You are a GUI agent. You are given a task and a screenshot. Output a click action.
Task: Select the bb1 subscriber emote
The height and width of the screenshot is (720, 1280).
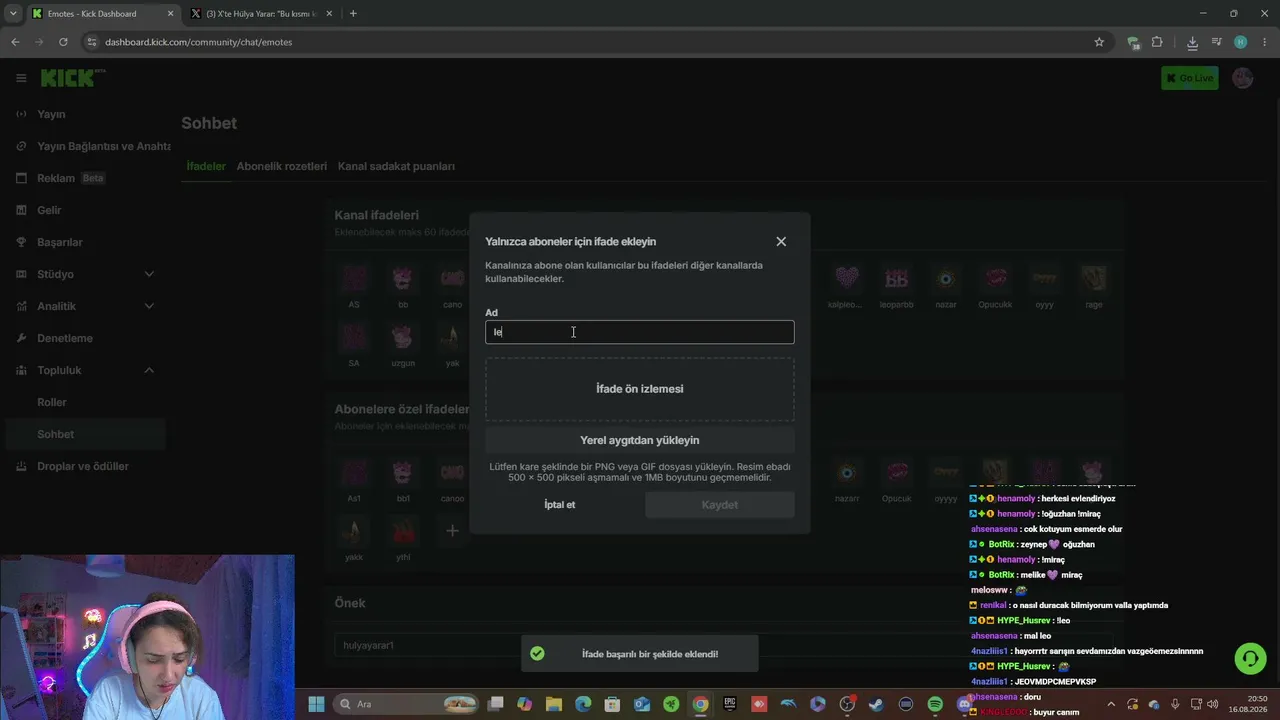(403, 472)
